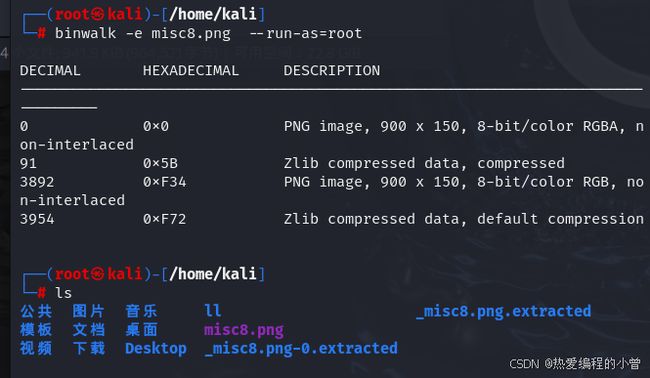Viewport: 650px width, 378px height.
Task: Click the 0xF34 hexadecimal offset
Action: click(x=165, y=182)
